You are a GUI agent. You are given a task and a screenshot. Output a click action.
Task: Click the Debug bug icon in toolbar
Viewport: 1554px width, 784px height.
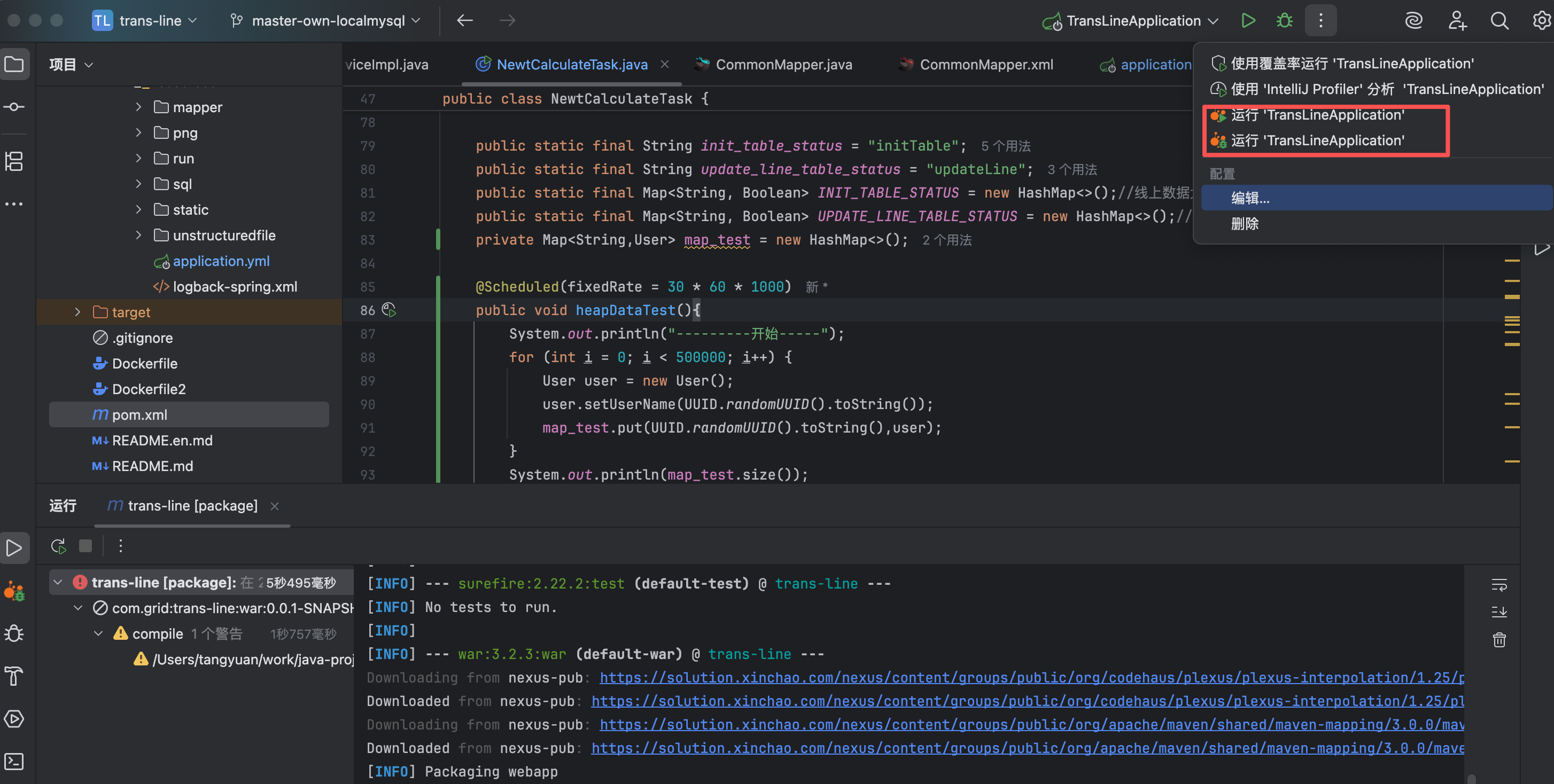pos(1284,20)
